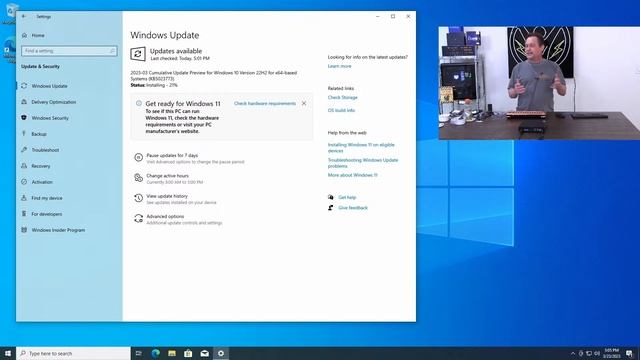The height and width of the screenshot is (360, 640).
Task: Click the Get help chat icon
Action: point(331,197)
